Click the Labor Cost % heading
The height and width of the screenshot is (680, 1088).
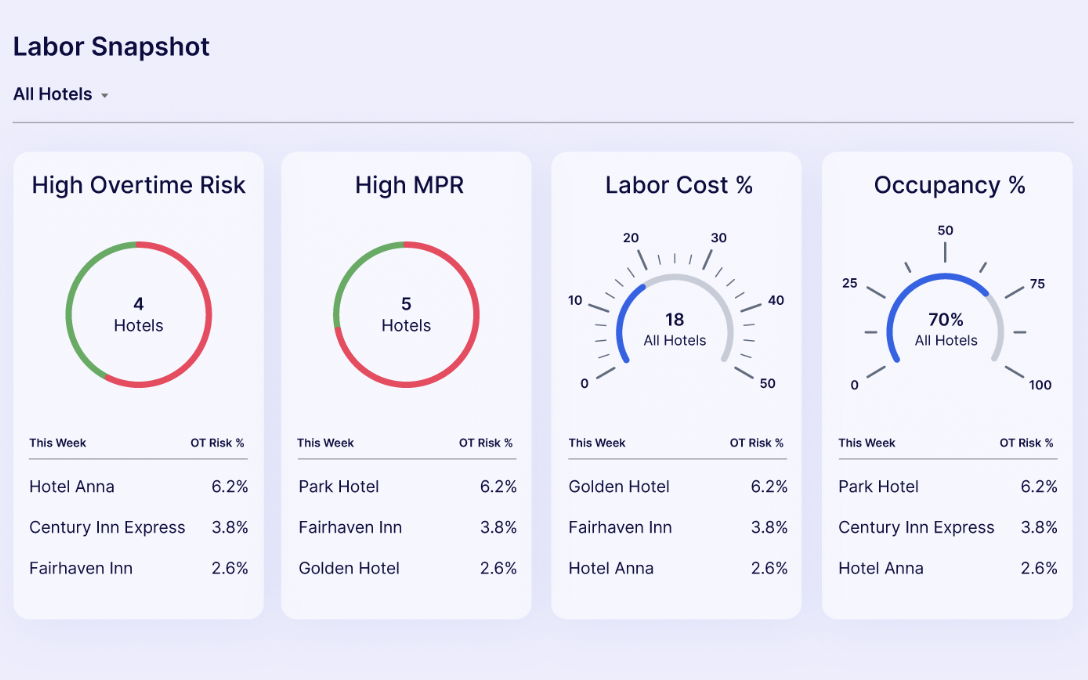tap(679, 185)
